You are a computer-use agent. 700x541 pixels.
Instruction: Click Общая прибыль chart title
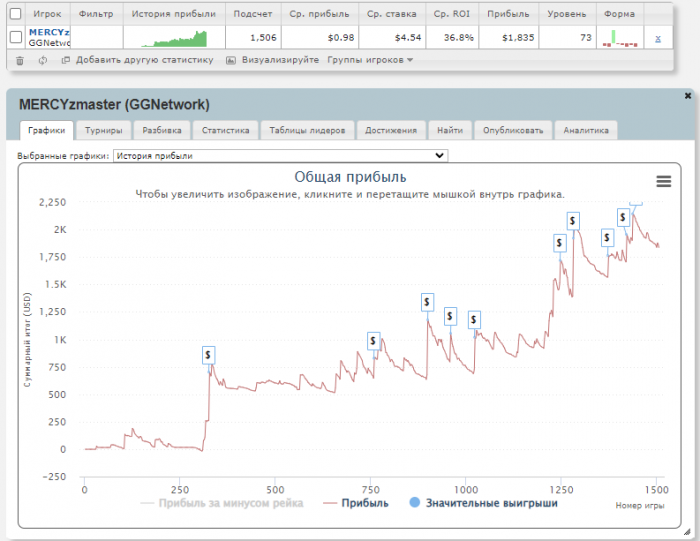pyautogui.click(x=350, y=177)
